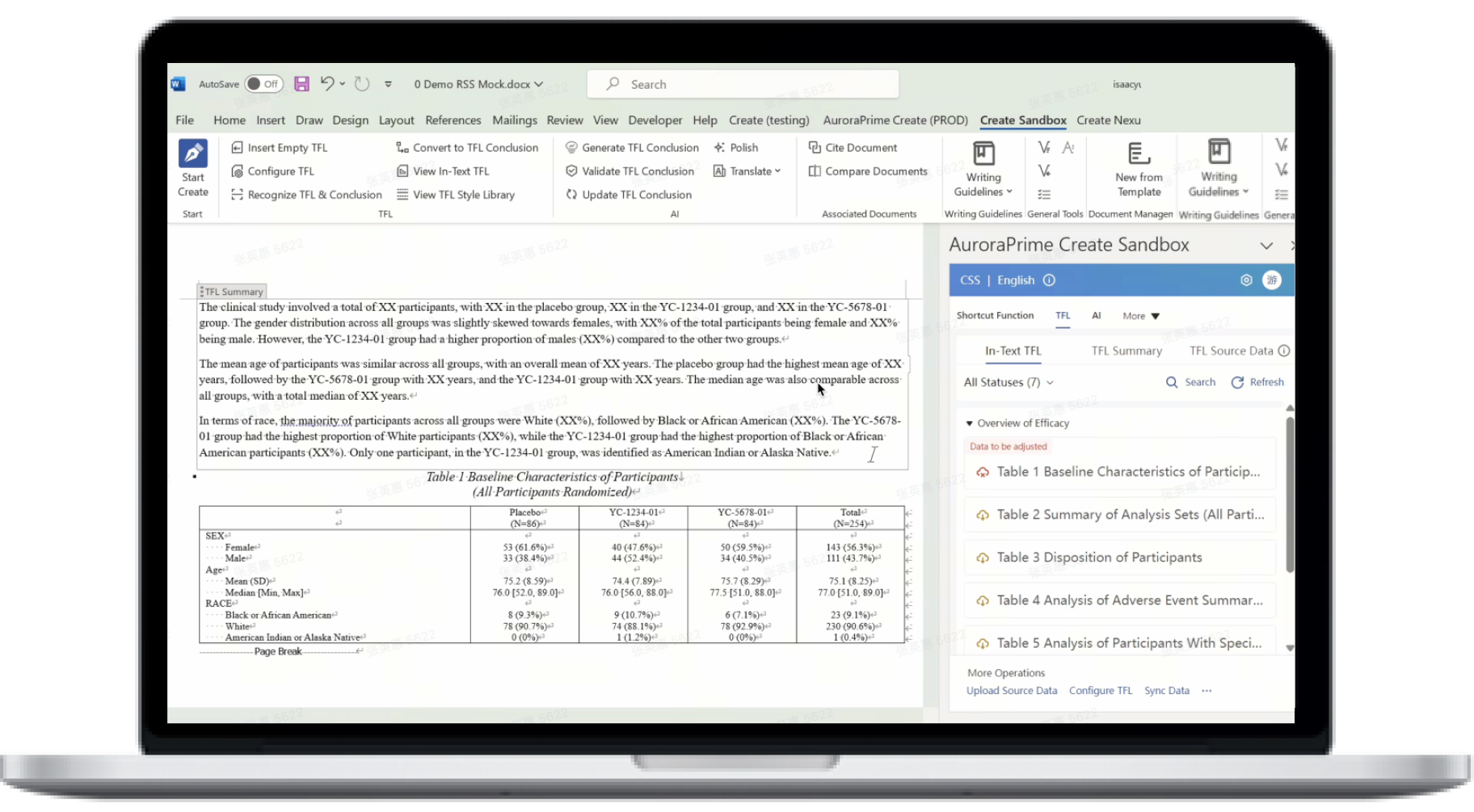
Task: Click the more options ellipsis after Sync Data
Action: [x=1207, y=691]
